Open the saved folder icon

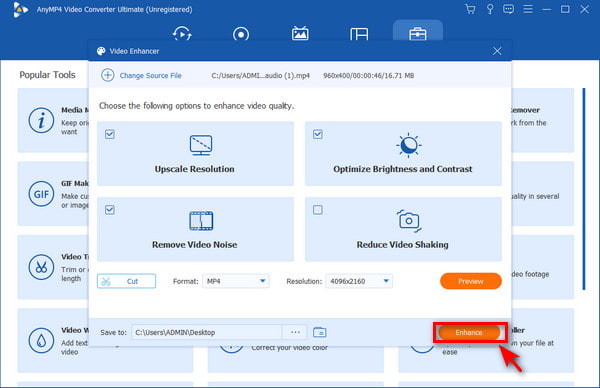(x=320, y=332)
